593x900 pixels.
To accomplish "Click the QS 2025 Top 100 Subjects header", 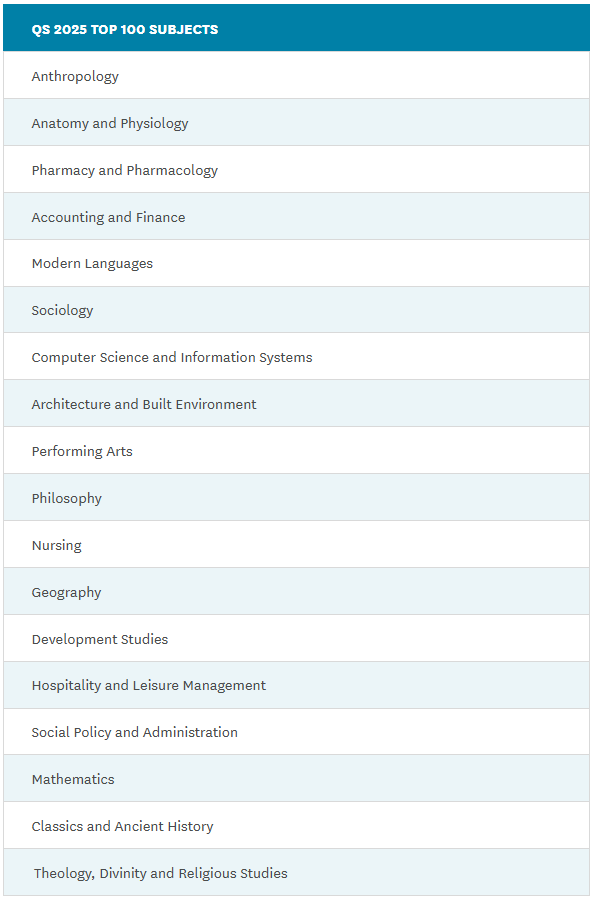I will click(x=296, y=28).
